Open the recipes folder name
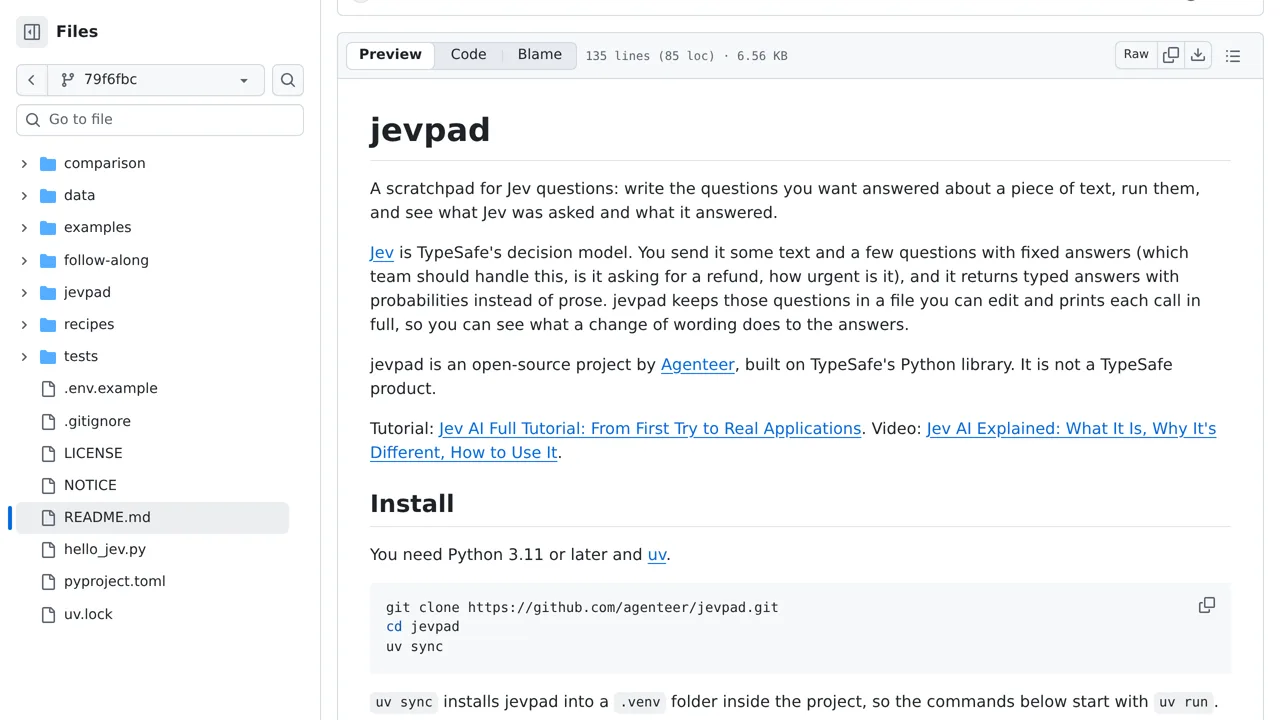This screenshot has height=720, width=1280. pyautogui.click(x=89, y=324)
